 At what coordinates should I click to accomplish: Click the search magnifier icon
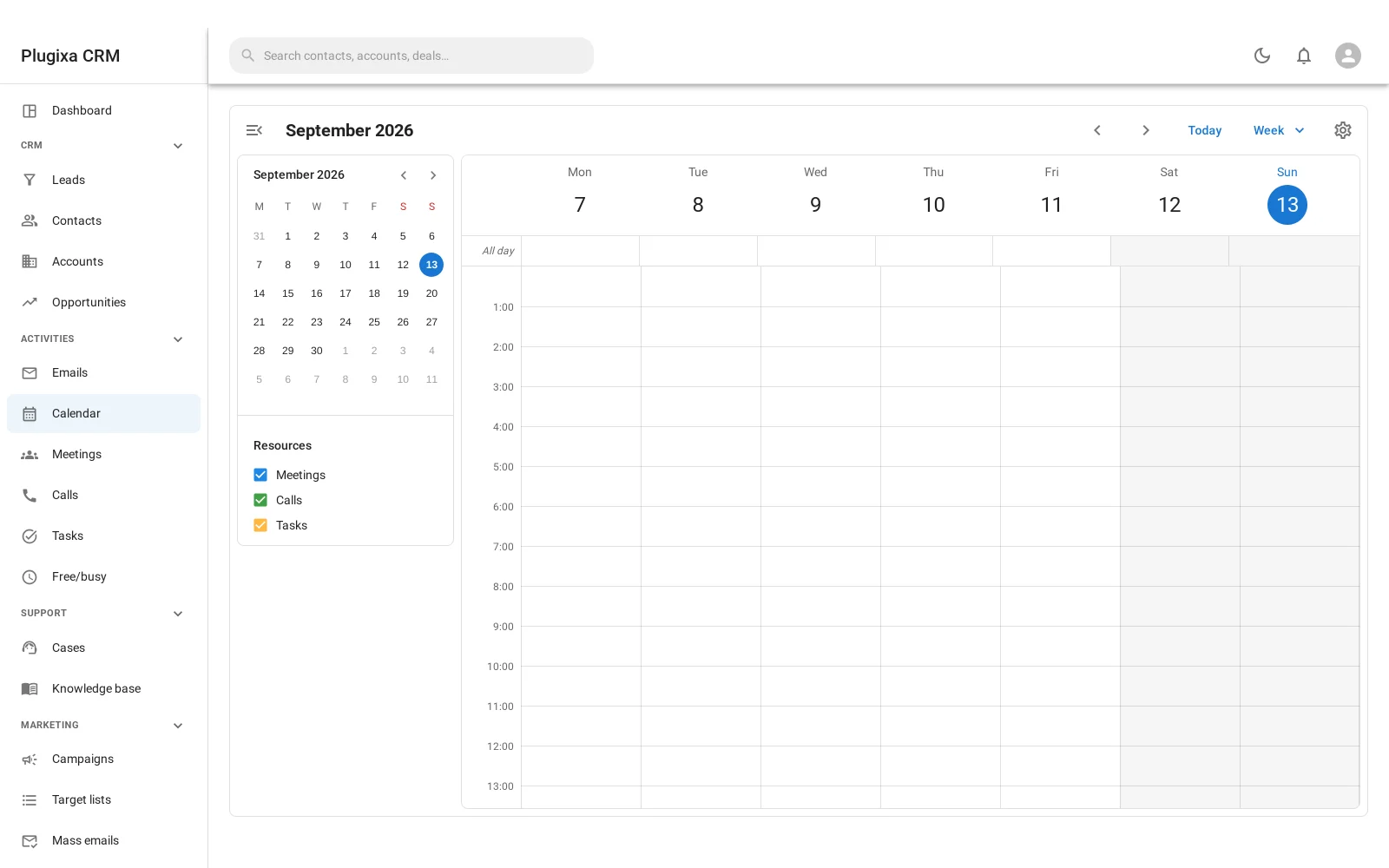click(x=247, y=56)
